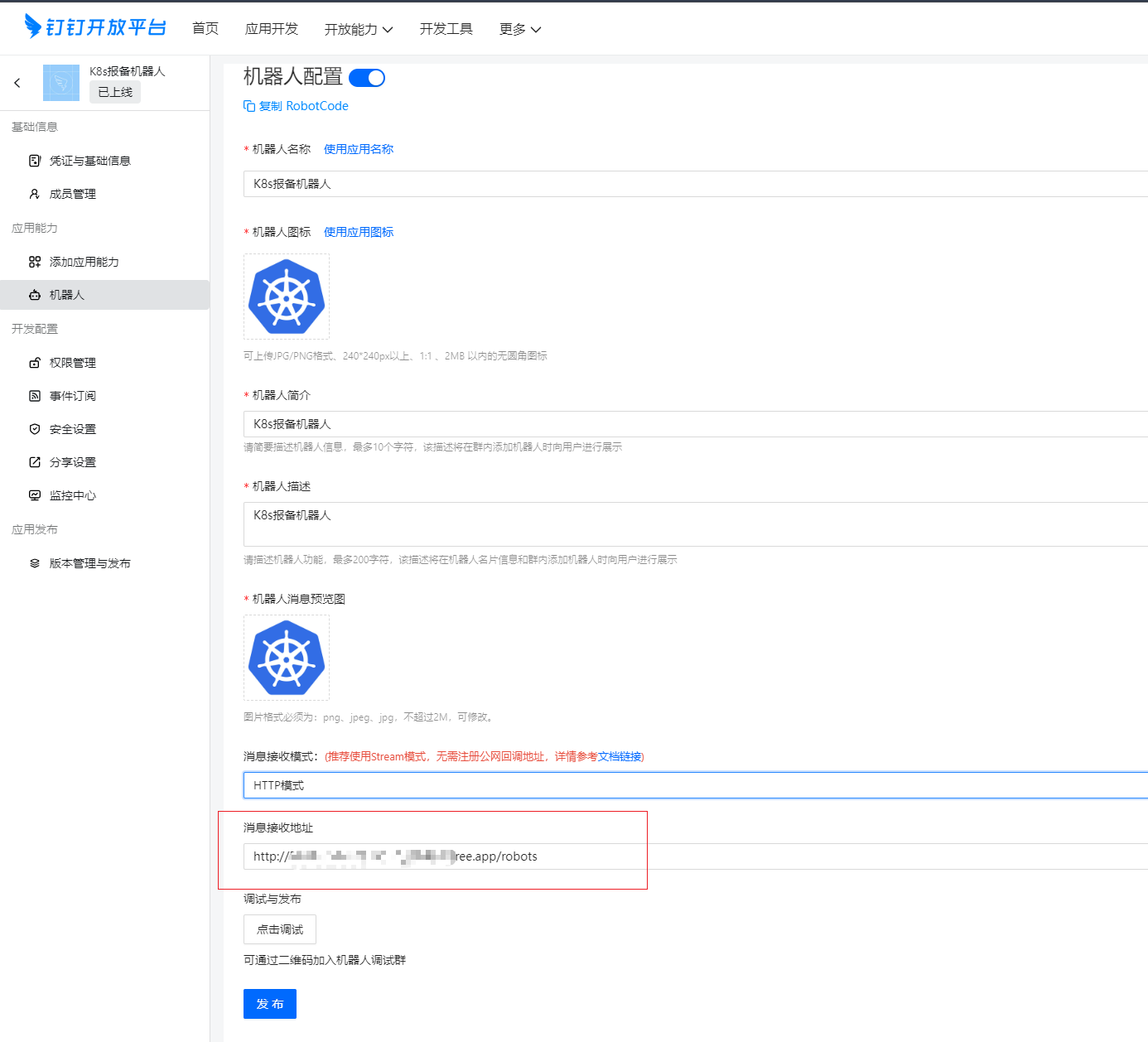Viewport: 1148px width, 1042px height.
Task: Click the copy icon beside RobotCode
Action: (x=249, y=106)
